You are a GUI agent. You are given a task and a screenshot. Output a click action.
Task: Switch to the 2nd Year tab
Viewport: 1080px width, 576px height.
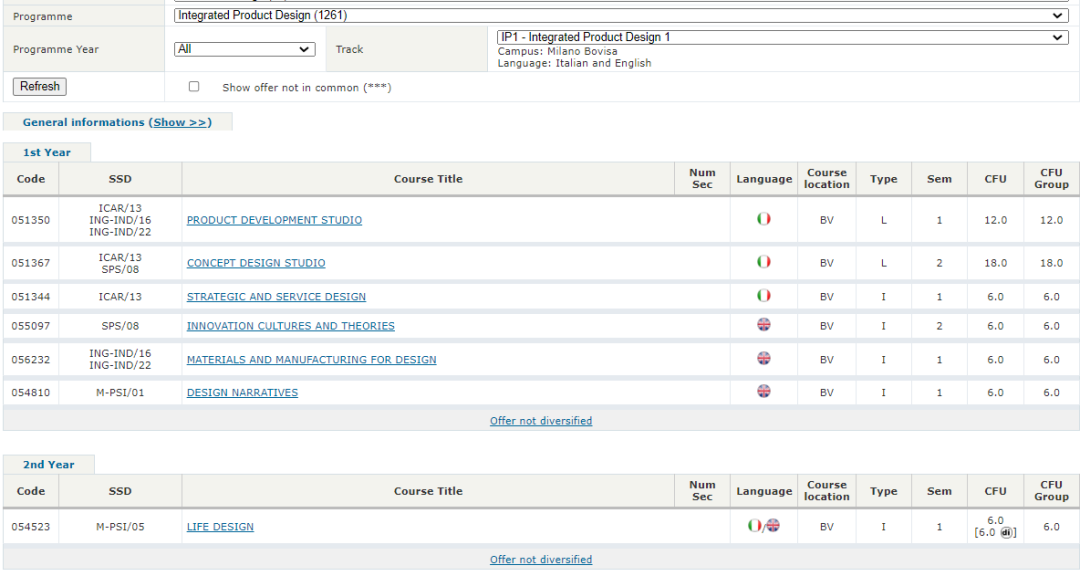(x=49, y=464)
